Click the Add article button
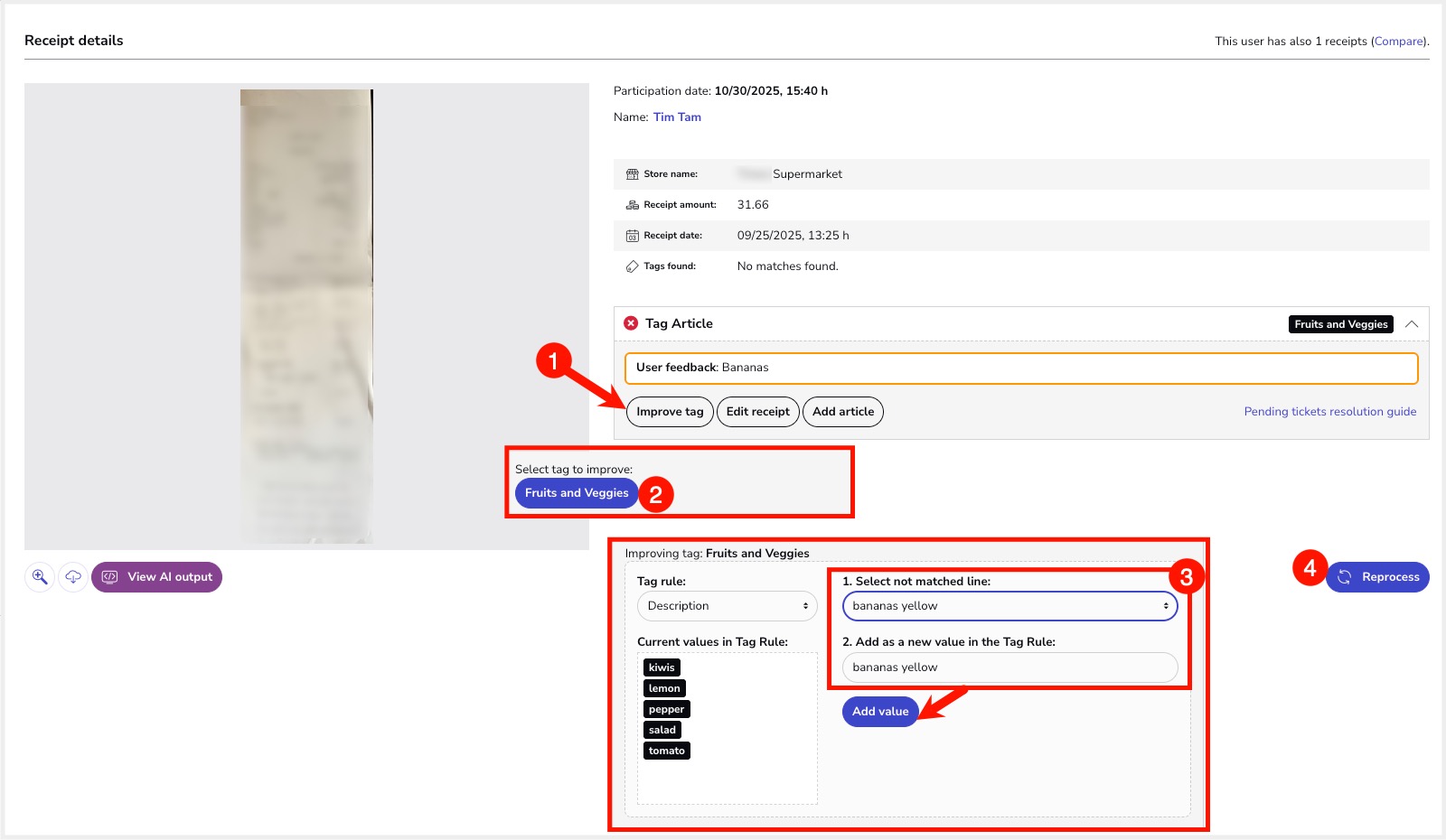Viewport: 1446px width, 840px height. tap(842, 412)
